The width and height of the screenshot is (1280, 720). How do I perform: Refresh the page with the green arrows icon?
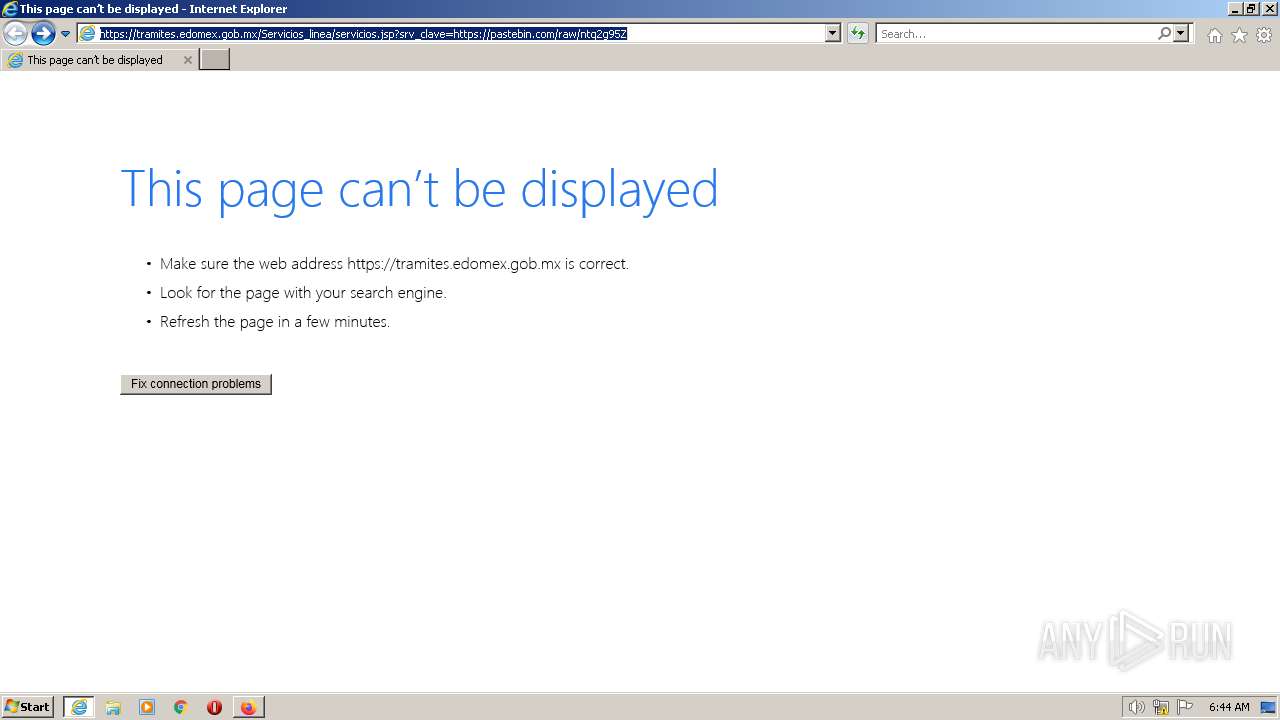coord(858,33)
